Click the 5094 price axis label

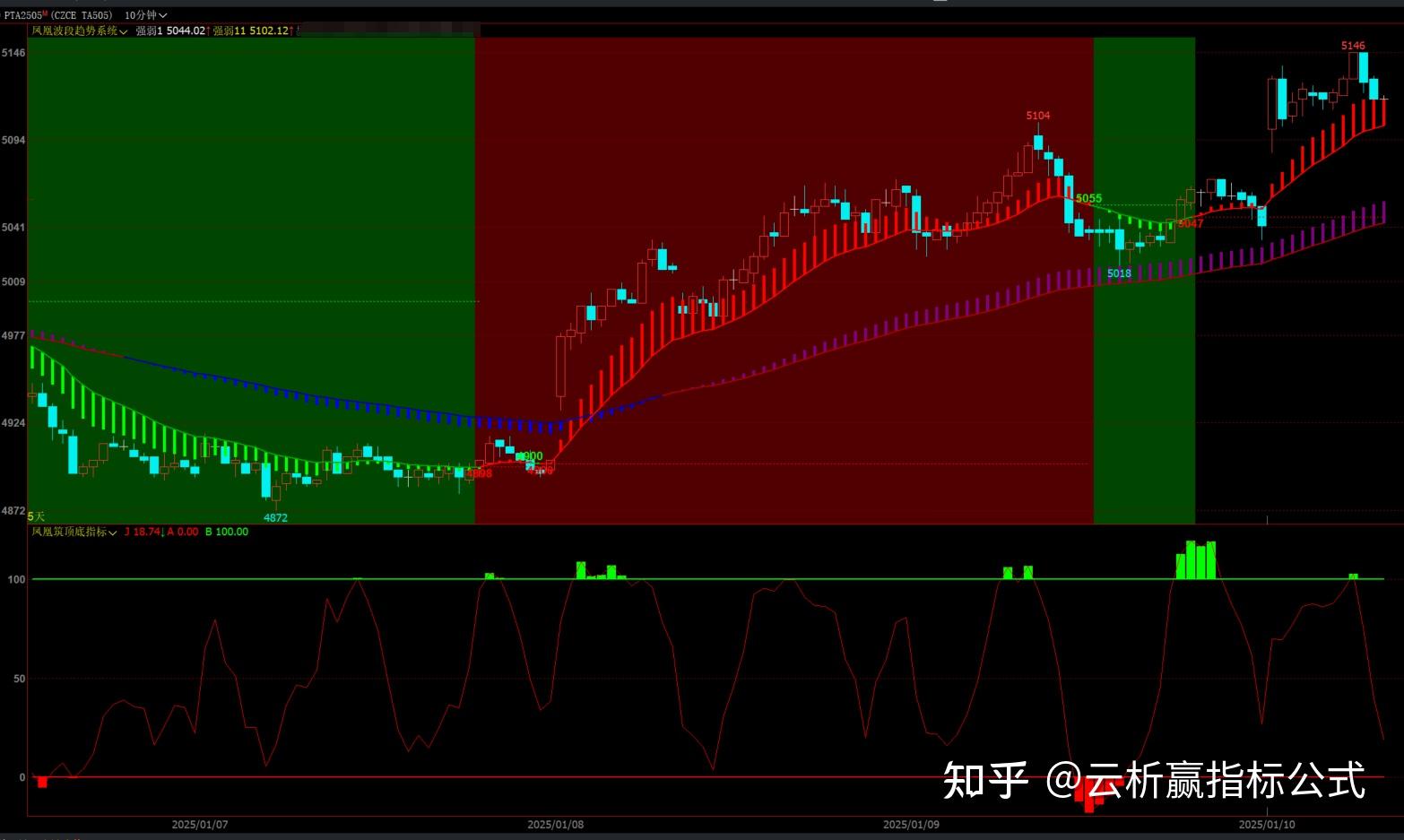coord(13,140)
